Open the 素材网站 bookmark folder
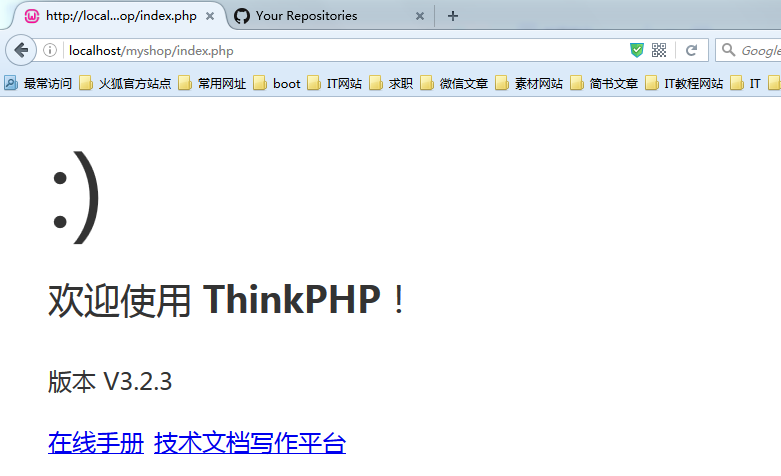Viewport: 781px width, 476px height. pos(529,83)
